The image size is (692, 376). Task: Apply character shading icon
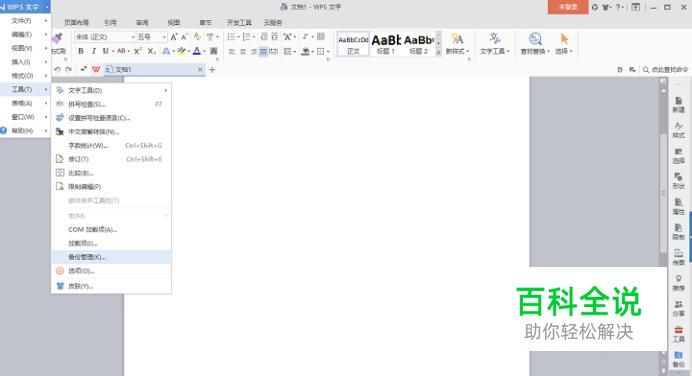(x=214, y=51)
